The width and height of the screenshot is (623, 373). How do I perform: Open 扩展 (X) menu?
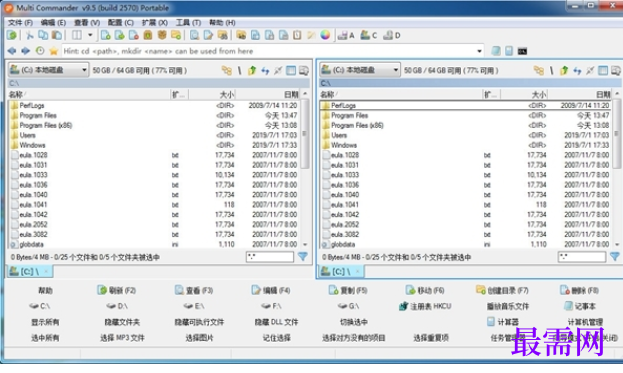click(155, 23)
